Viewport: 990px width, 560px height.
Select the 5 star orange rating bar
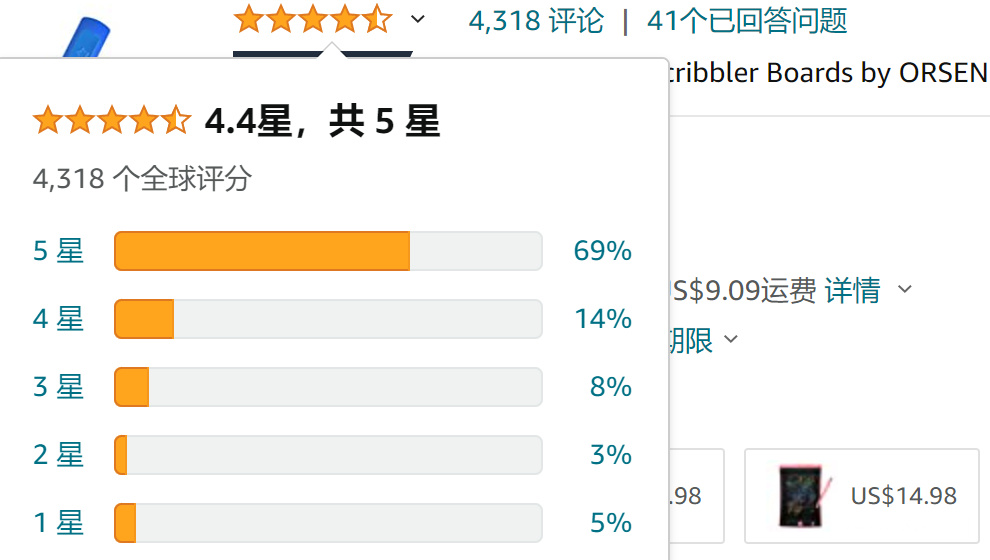[x=328, y=251]
